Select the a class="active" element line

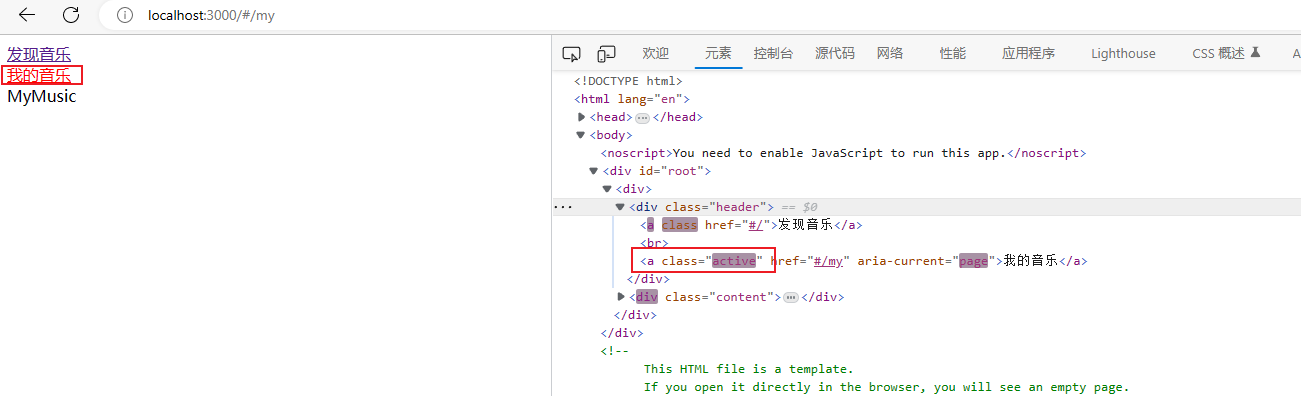[x=864, y=261]
